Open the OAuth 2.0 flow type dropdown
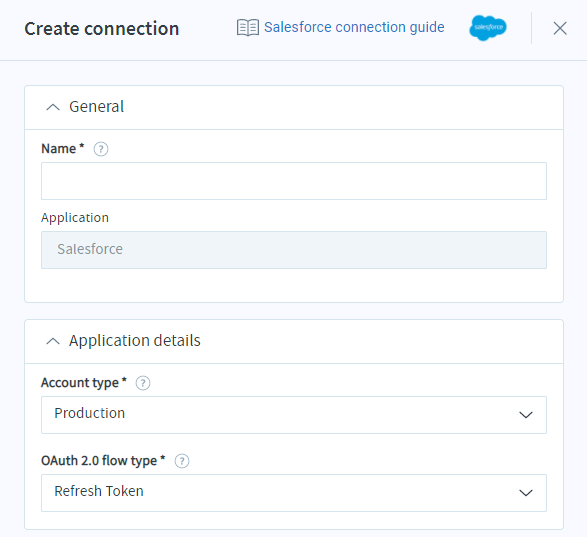Image resolution: width=587 pixels, height=537 pixels. point(294,493)
